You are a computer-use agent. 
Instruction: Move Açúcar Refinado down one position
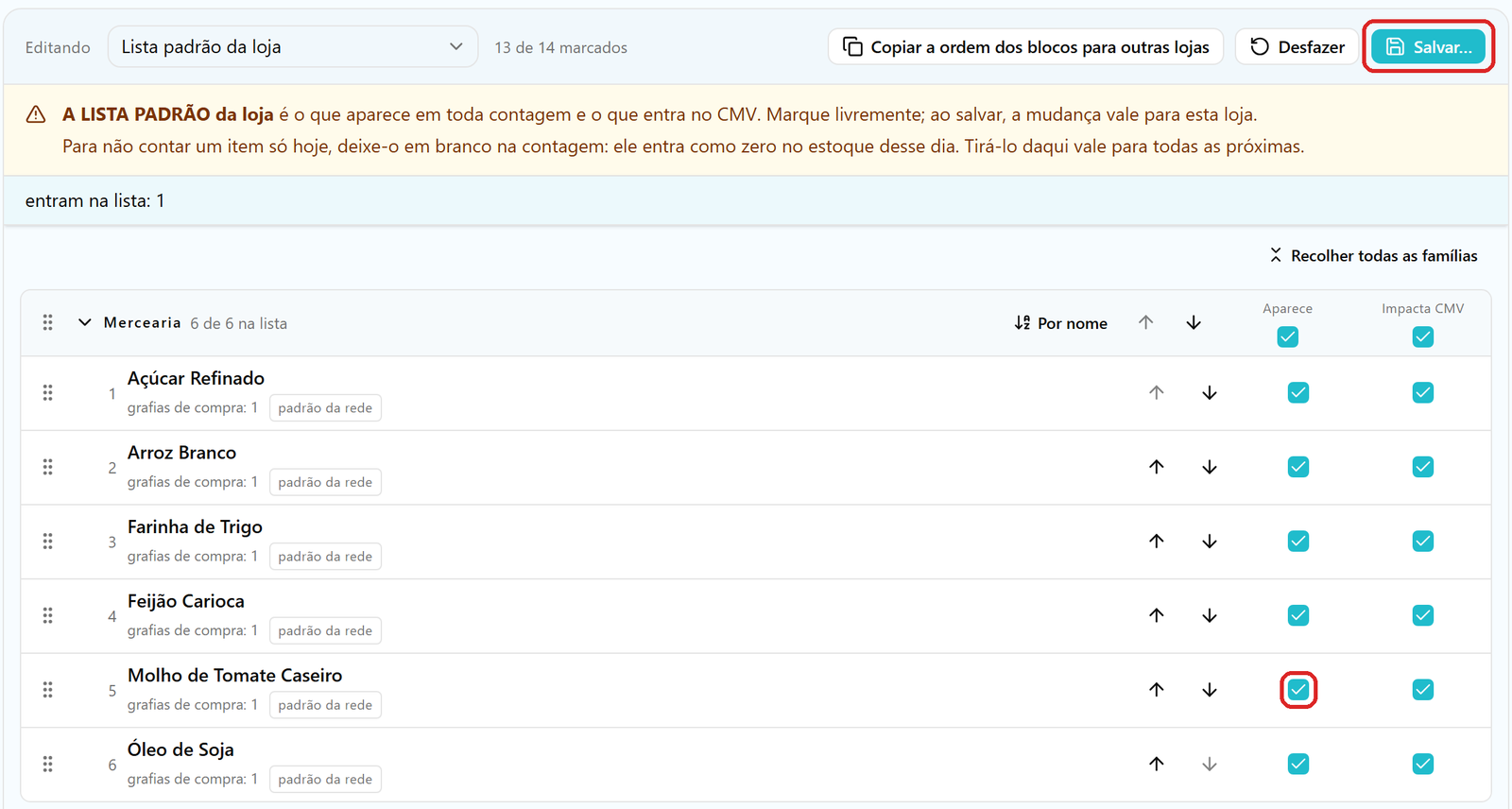tap(1210, 393)
